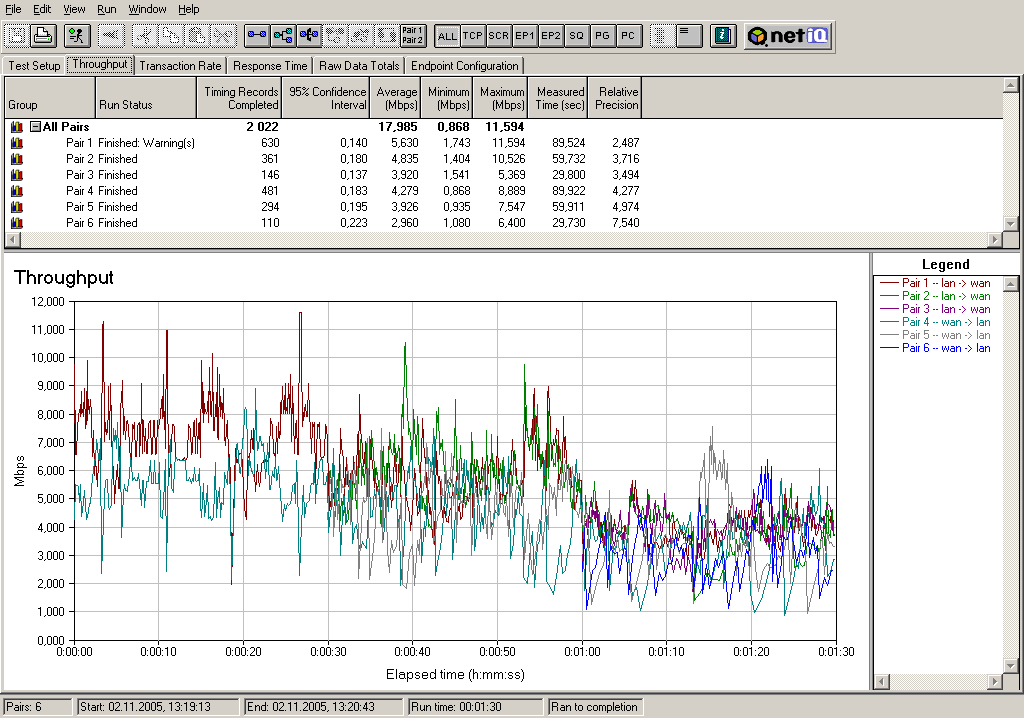
Task: Click the Add Pair toolbar icon
Action: coord(257,36)
